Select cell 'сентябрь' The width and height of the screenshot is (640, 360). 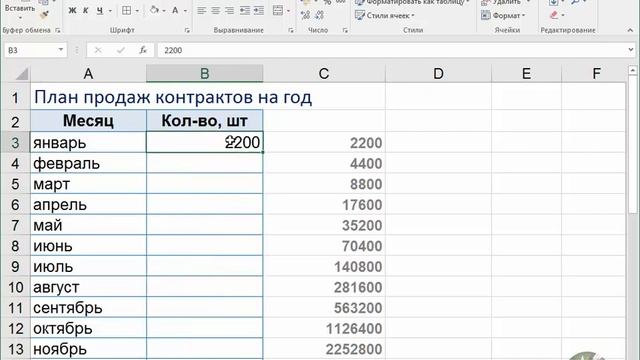click(x=88, y=308)
